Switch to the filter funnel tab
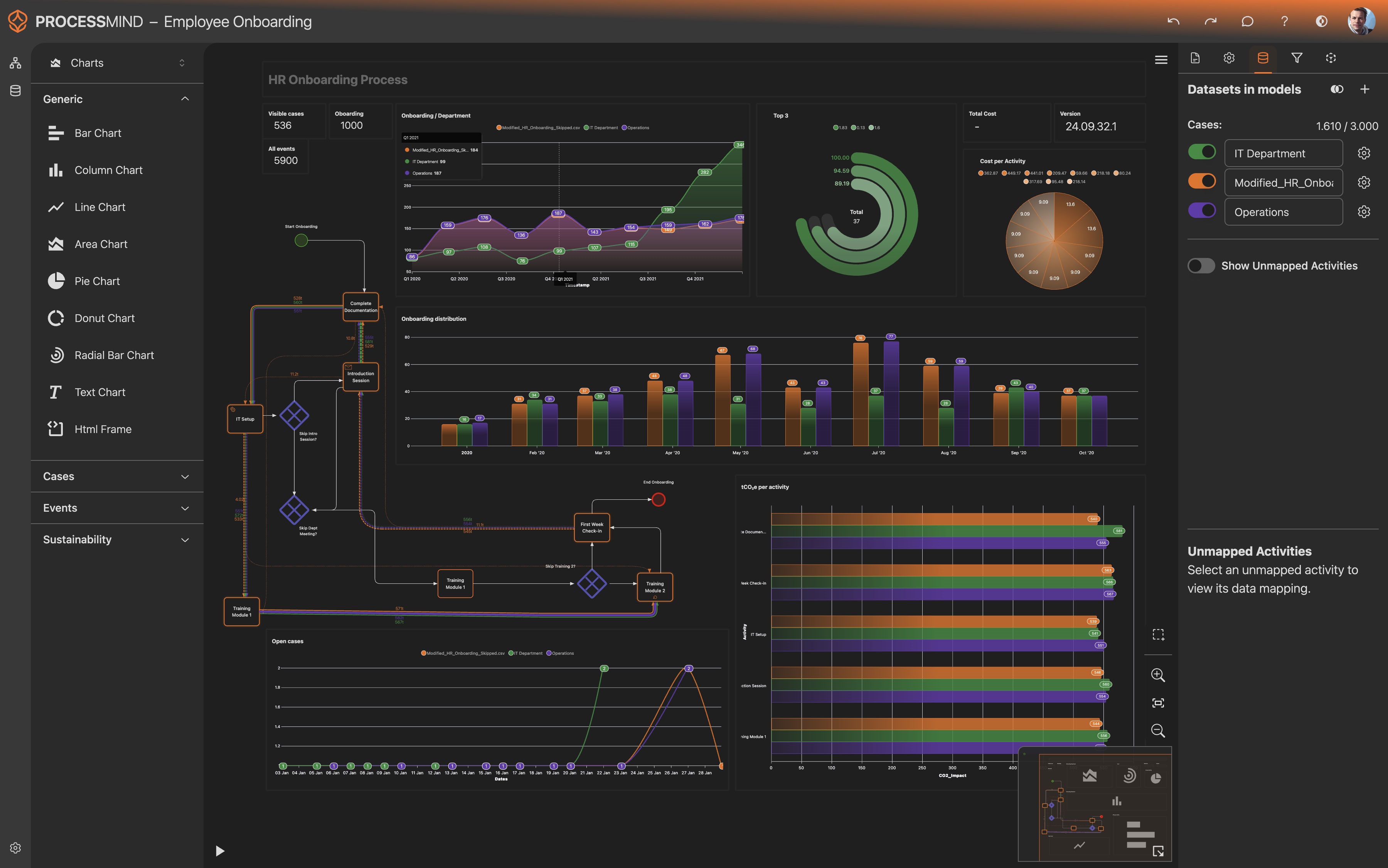 click(1297, 58)
